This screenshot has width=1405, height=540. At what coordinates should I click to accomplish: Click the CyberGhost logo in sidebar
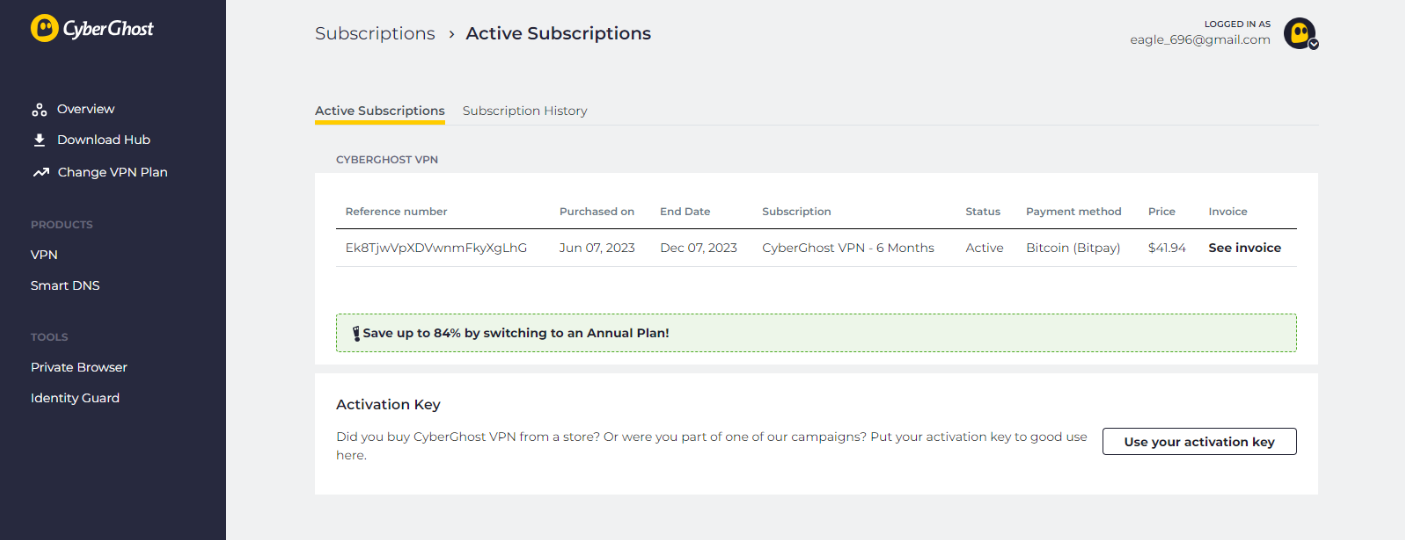[92, 28]
